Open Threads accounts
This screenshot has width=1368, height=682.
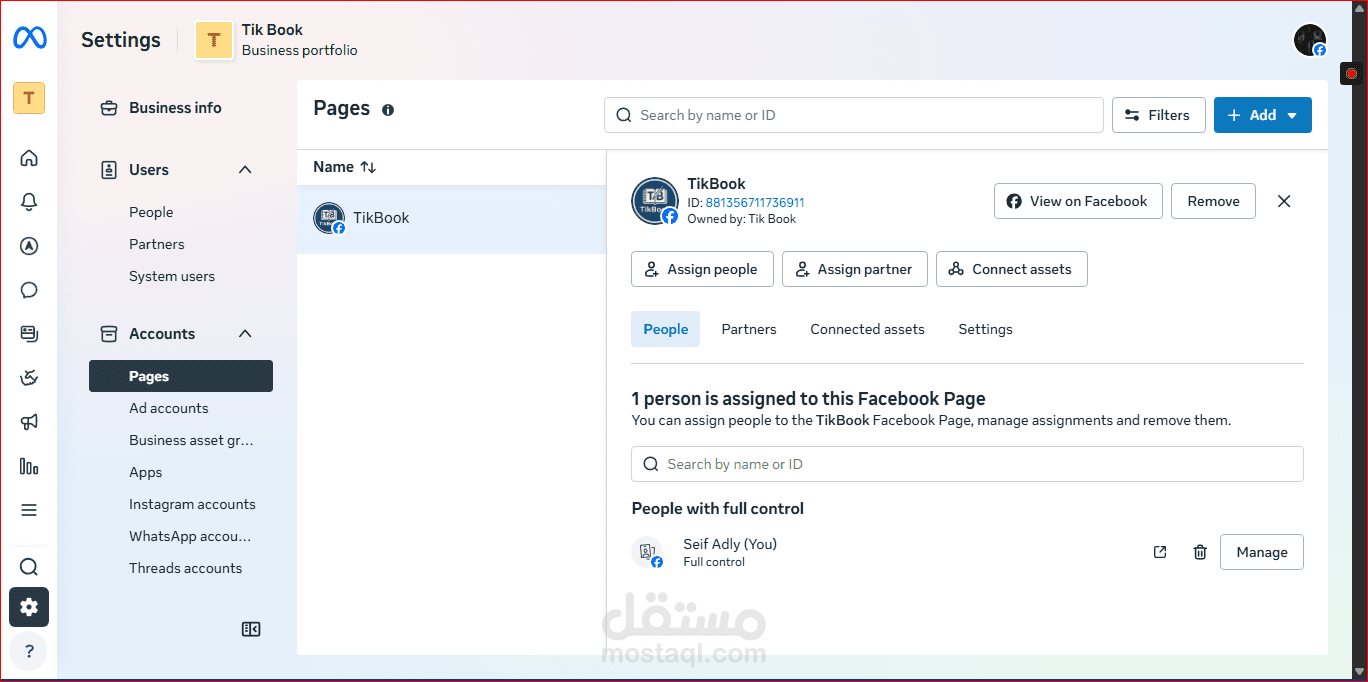click(186, 568)
